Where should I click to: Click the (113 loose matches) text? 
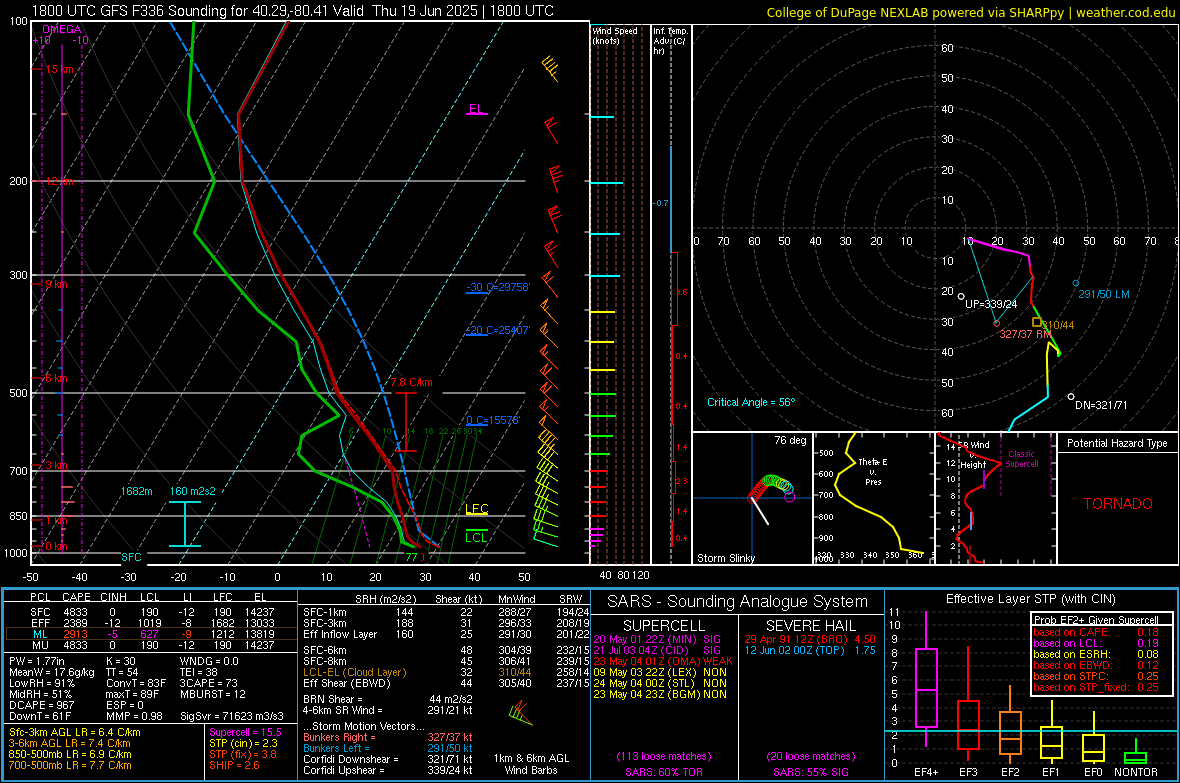[x=664, y=756]
